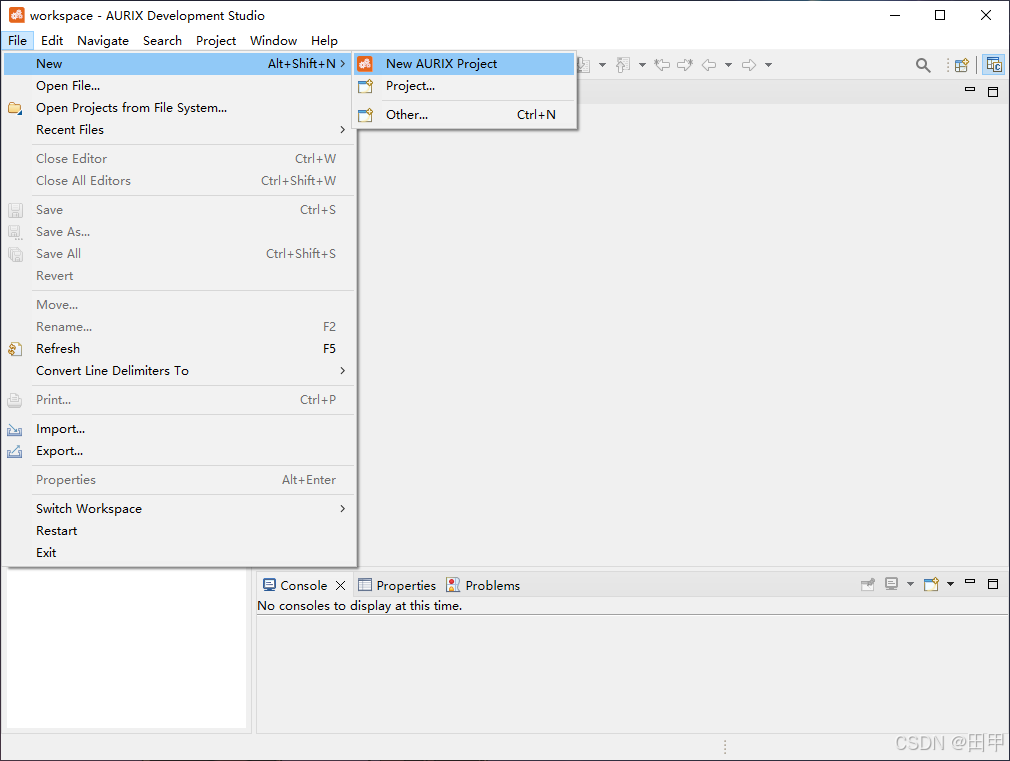Open the Navigate menu
Screen dimensions: 1010x761
[103, 41]
